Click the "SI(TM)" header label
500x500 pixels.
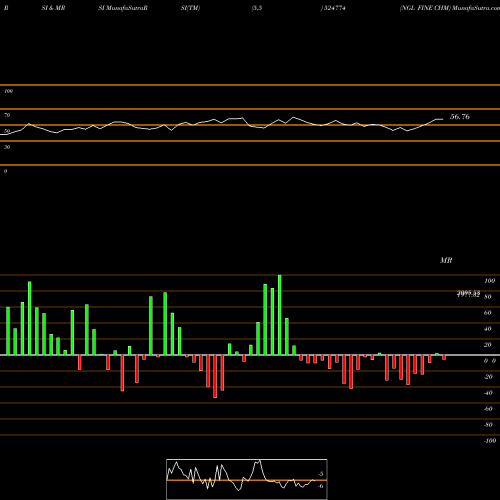190,8
